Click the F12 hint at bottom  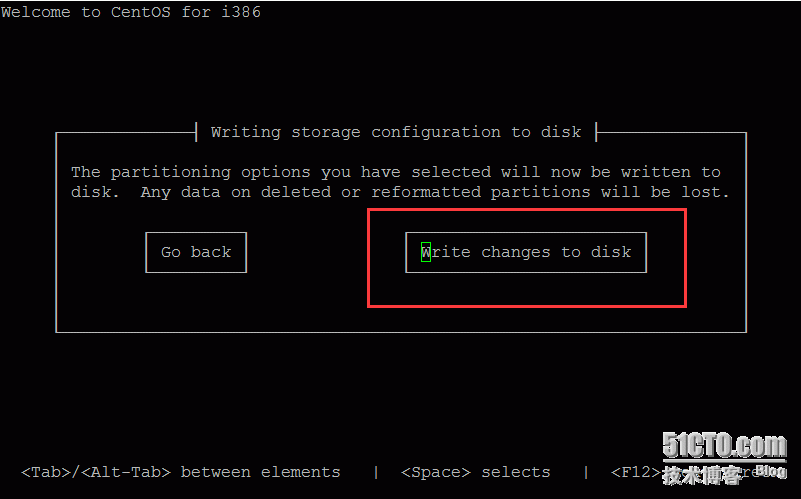click(636, 472)
